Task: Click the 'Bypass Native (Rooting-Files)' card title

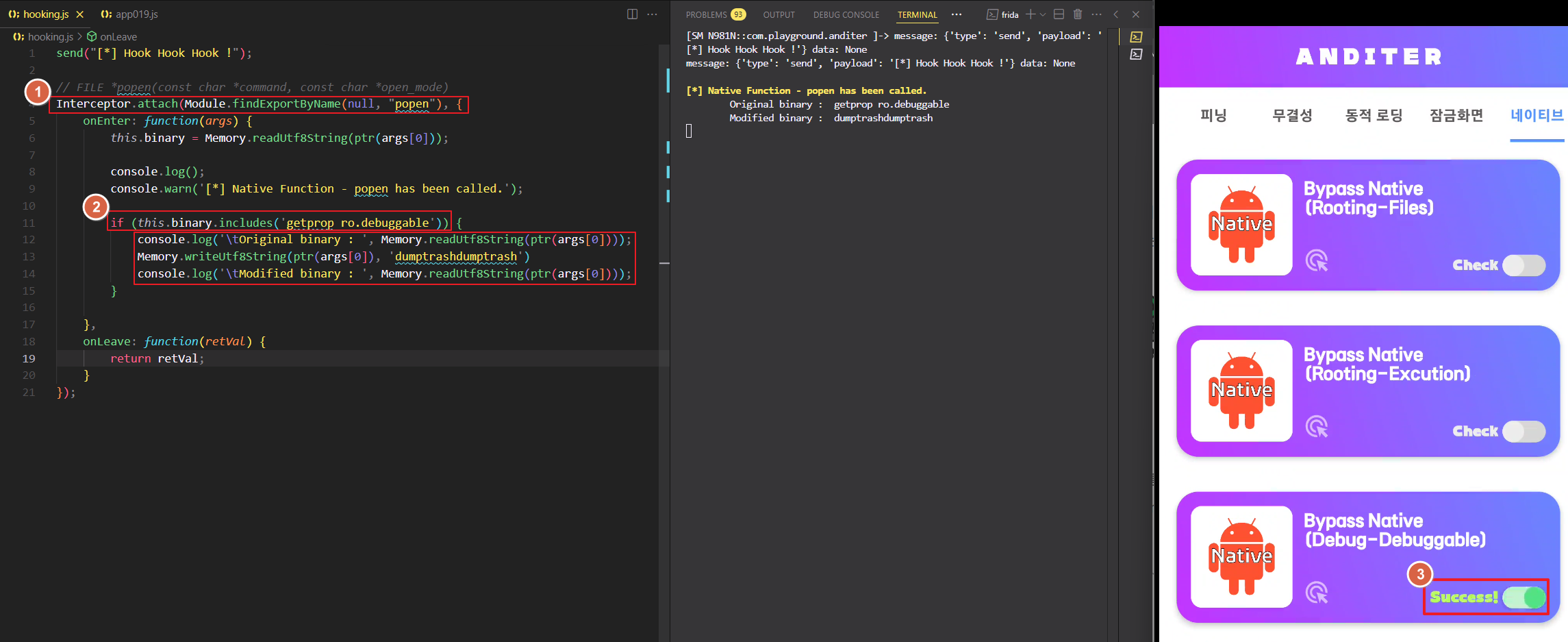Action: coord(1368,198)
